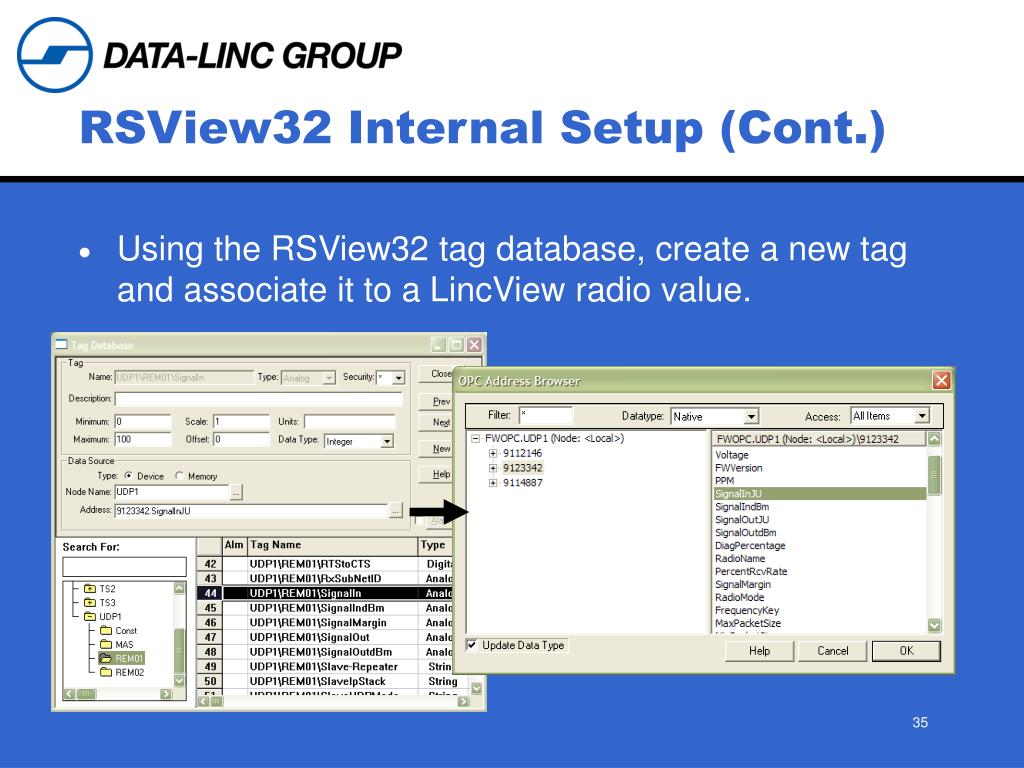This screenshot has width=1024, height=768.
Task: Click the Address field with 9123342.SignalInJU
Action: pyautogui.click(x=251, y=511)
